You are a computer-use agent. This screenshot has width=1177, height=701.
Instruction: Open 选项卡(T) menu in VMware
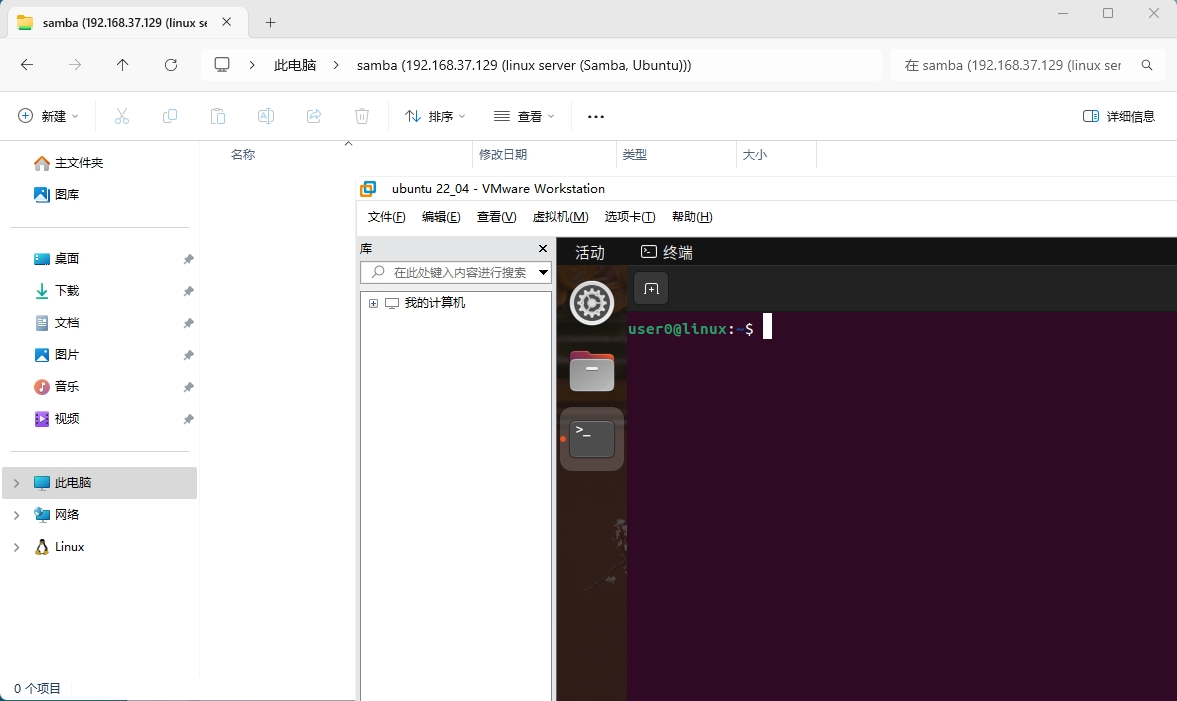pos(630,217)
